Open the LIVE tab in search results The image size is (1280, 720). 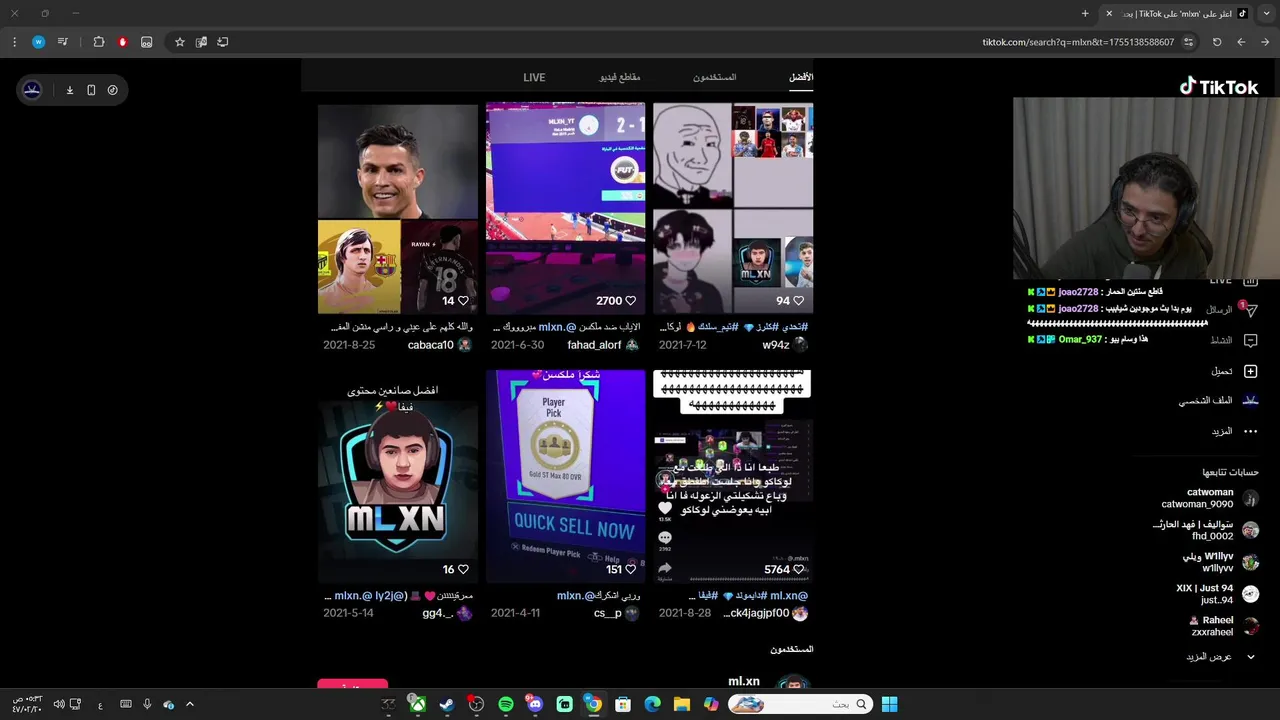click(534, 78)
